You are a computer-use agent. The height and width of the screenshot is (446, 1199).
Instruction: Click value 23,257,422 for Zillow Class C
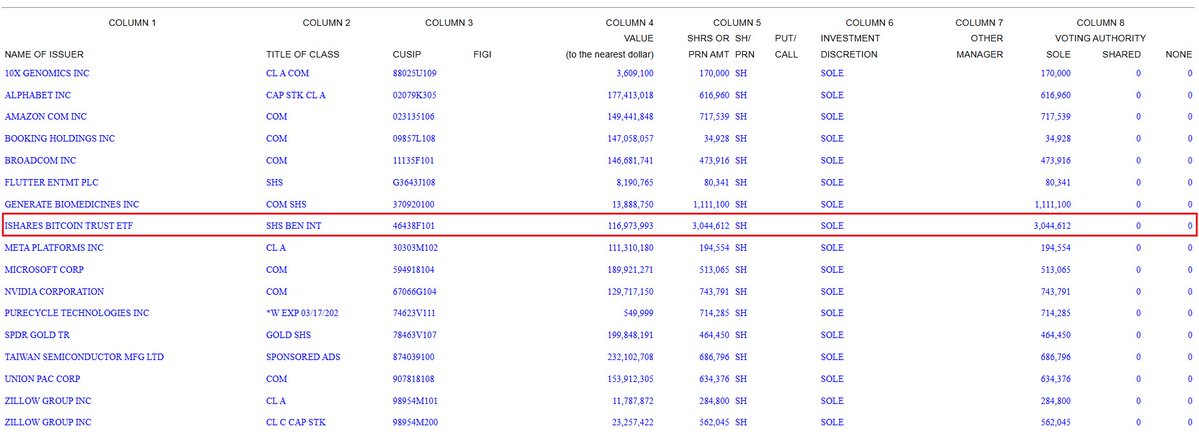point(632,422)
